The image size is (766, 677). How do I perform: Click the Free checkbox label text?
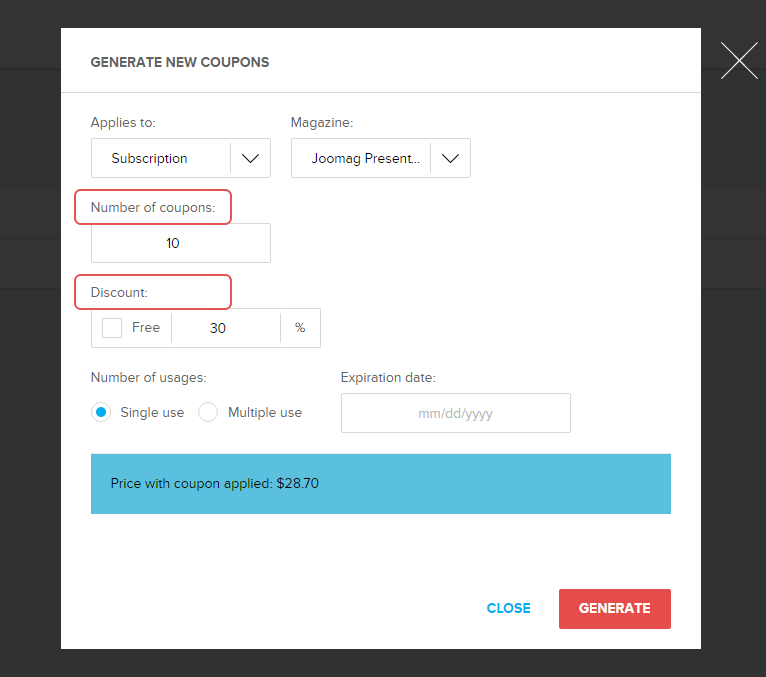(146, 328)
